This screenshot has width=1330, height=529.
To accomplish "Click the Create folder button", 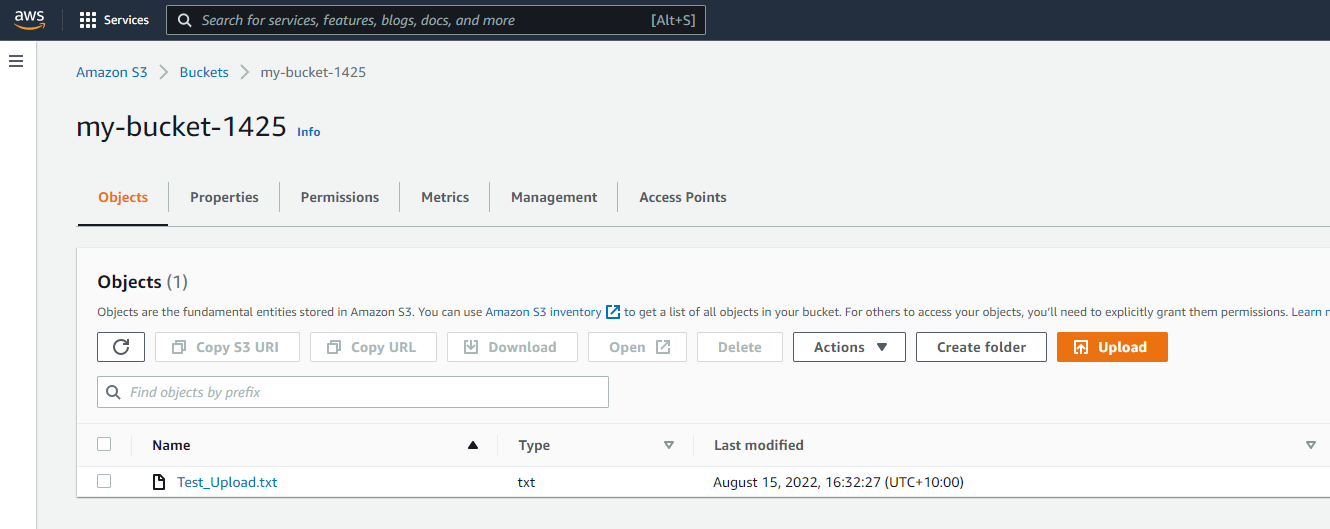I will 981,347.
